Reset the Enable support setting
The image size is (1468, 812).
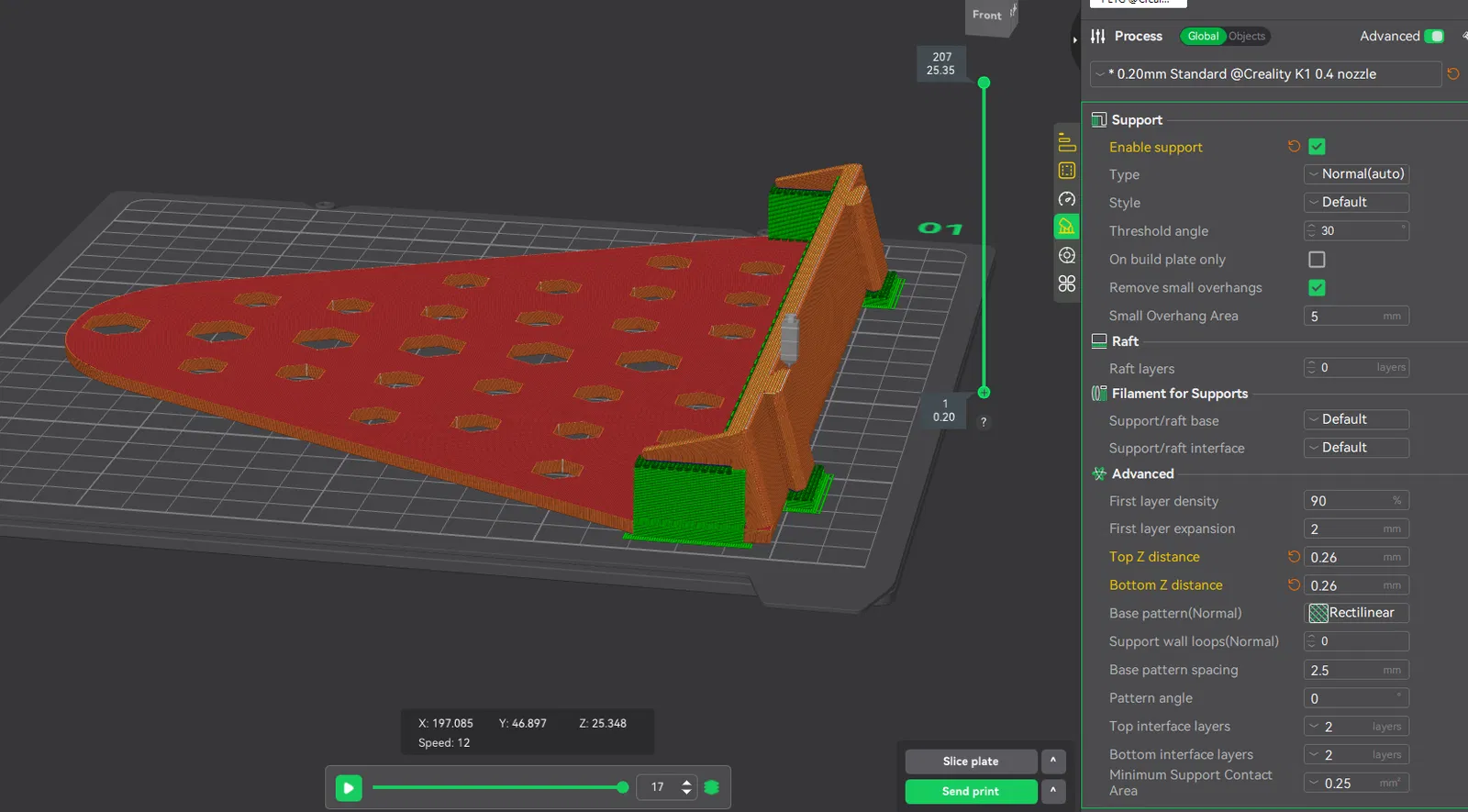[x=1294, y=147]
